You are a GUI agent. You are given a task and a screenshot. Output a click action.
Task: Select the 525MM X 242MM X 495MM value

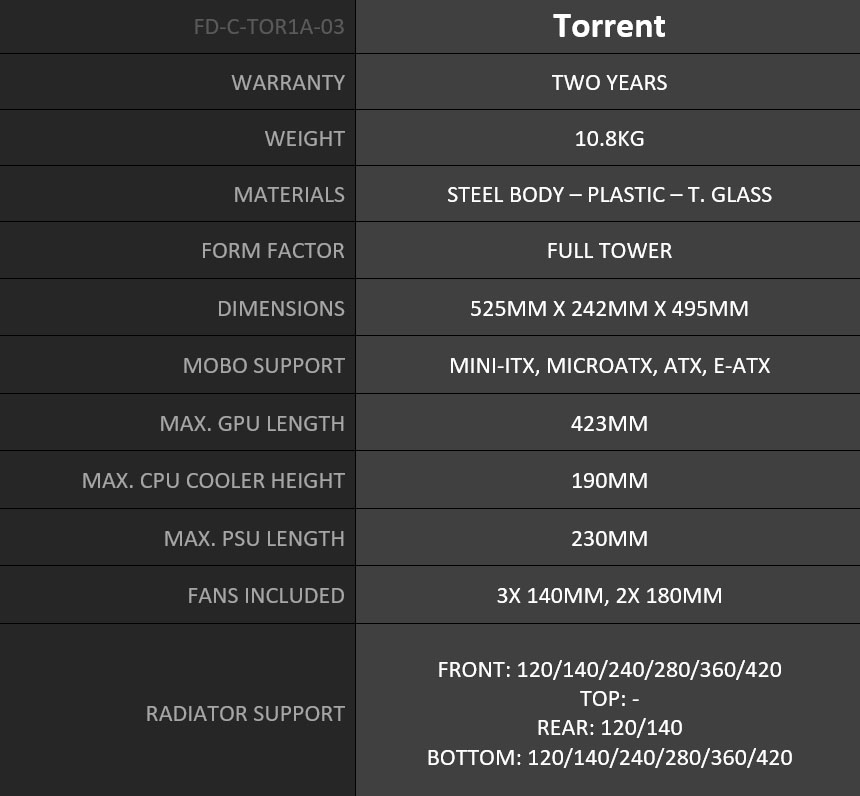pos(609,308)
